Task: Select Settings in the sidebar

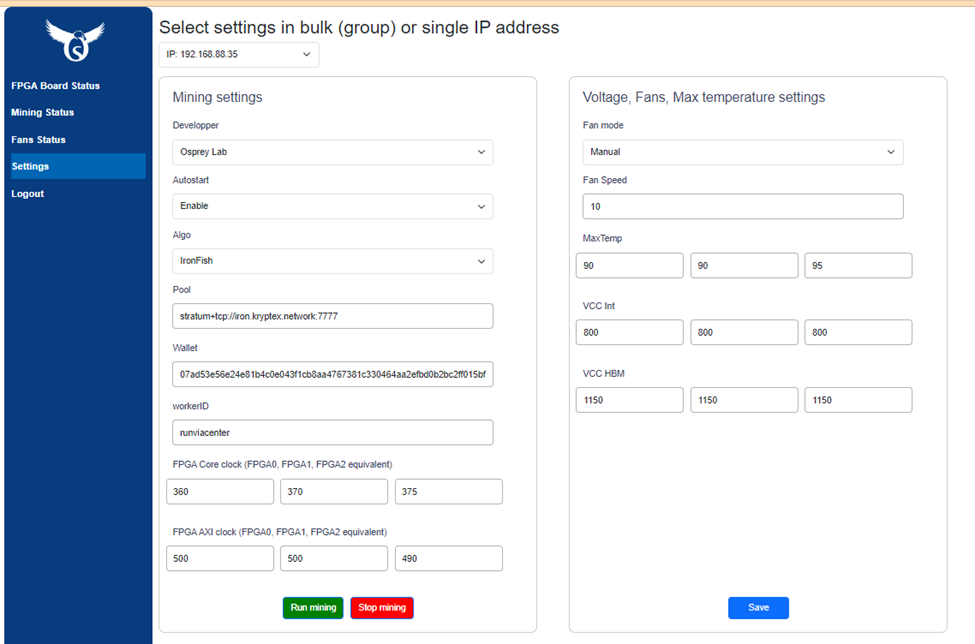Action: 78,167
